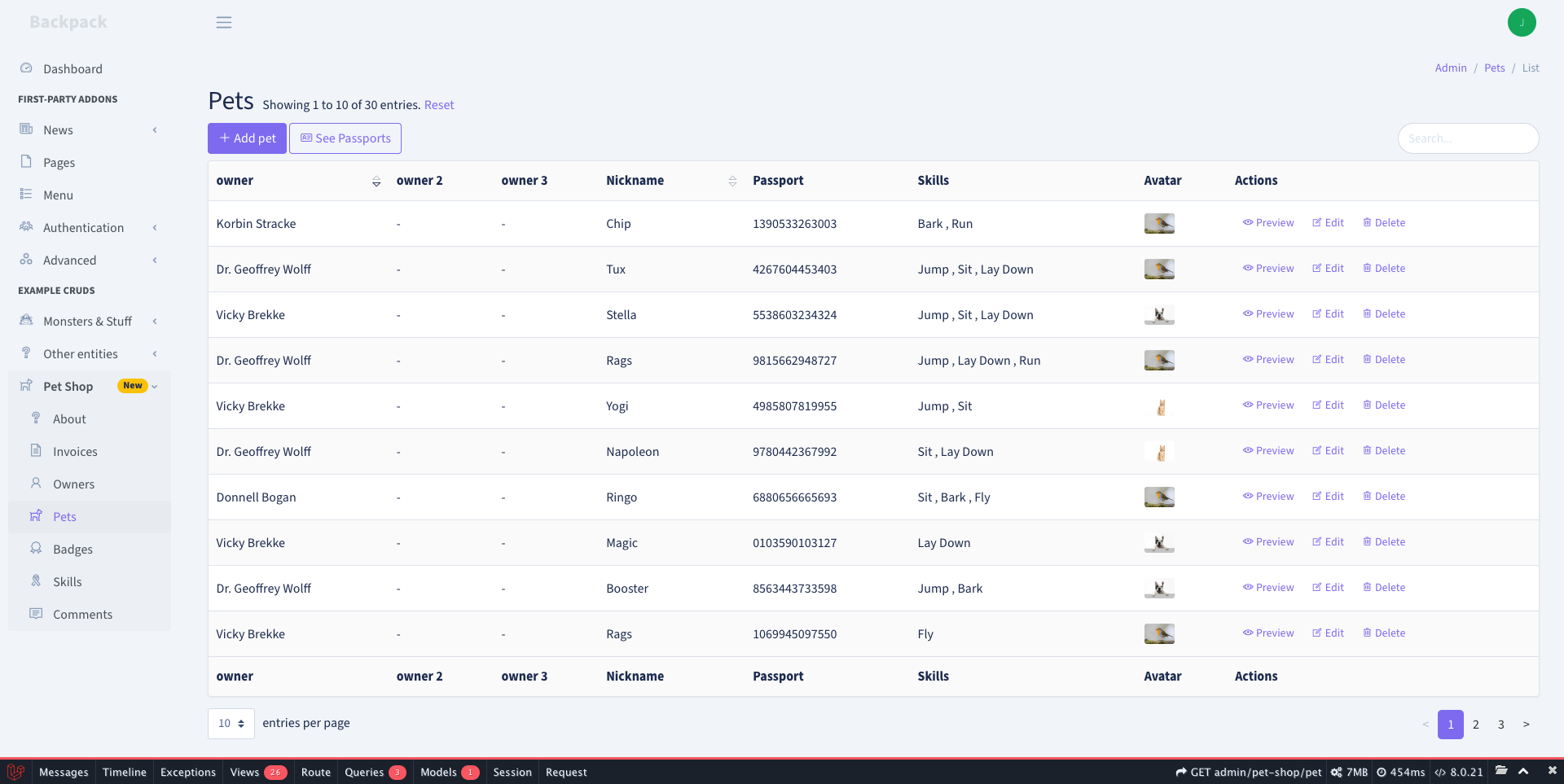Toggle the sidebar with the hamburger icon
This screenshot has width=1564, height=784.
(224, 22)
